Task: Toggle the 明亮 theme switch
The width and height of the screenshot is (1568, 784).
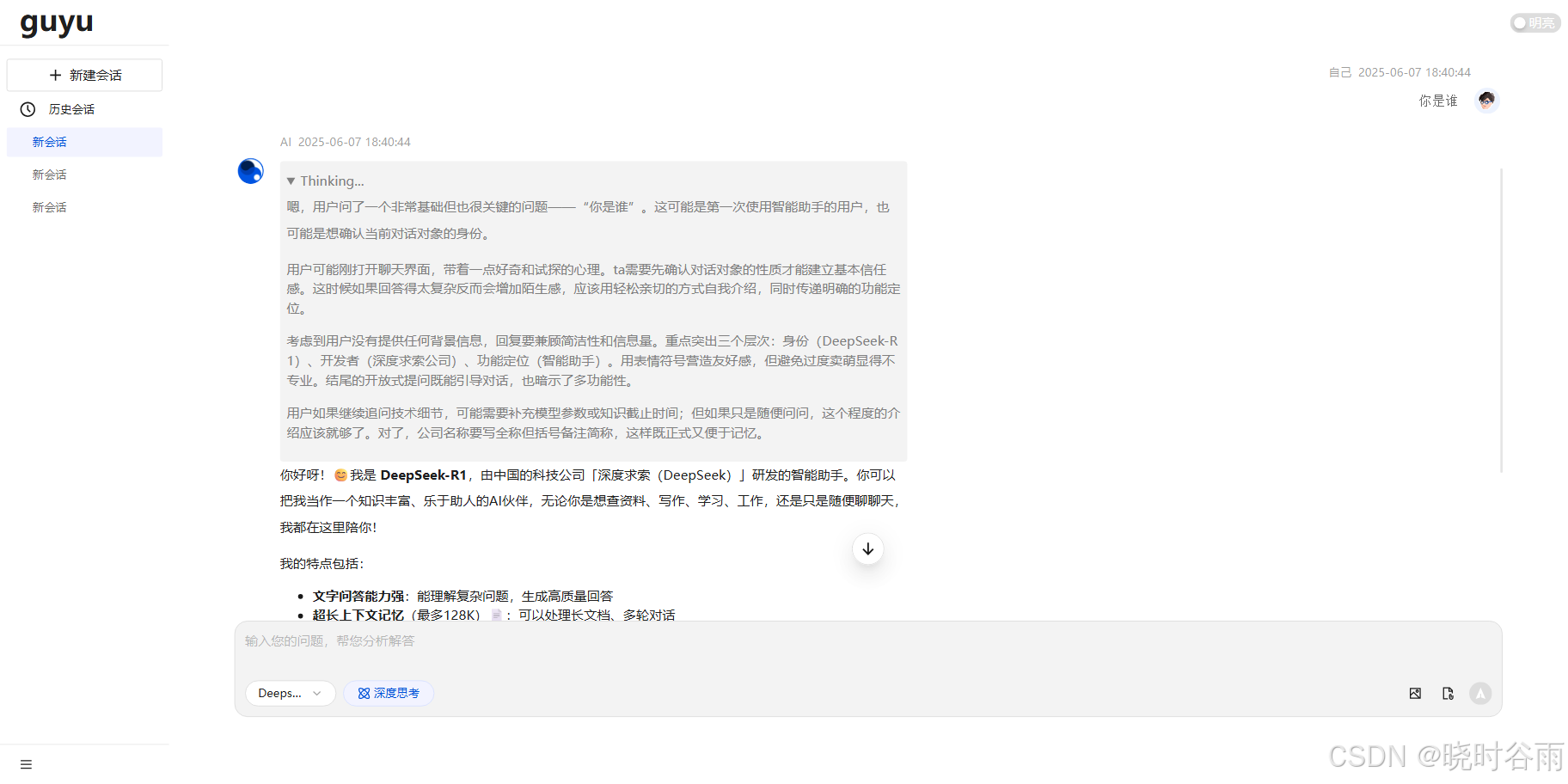Action: point(1535,23)
